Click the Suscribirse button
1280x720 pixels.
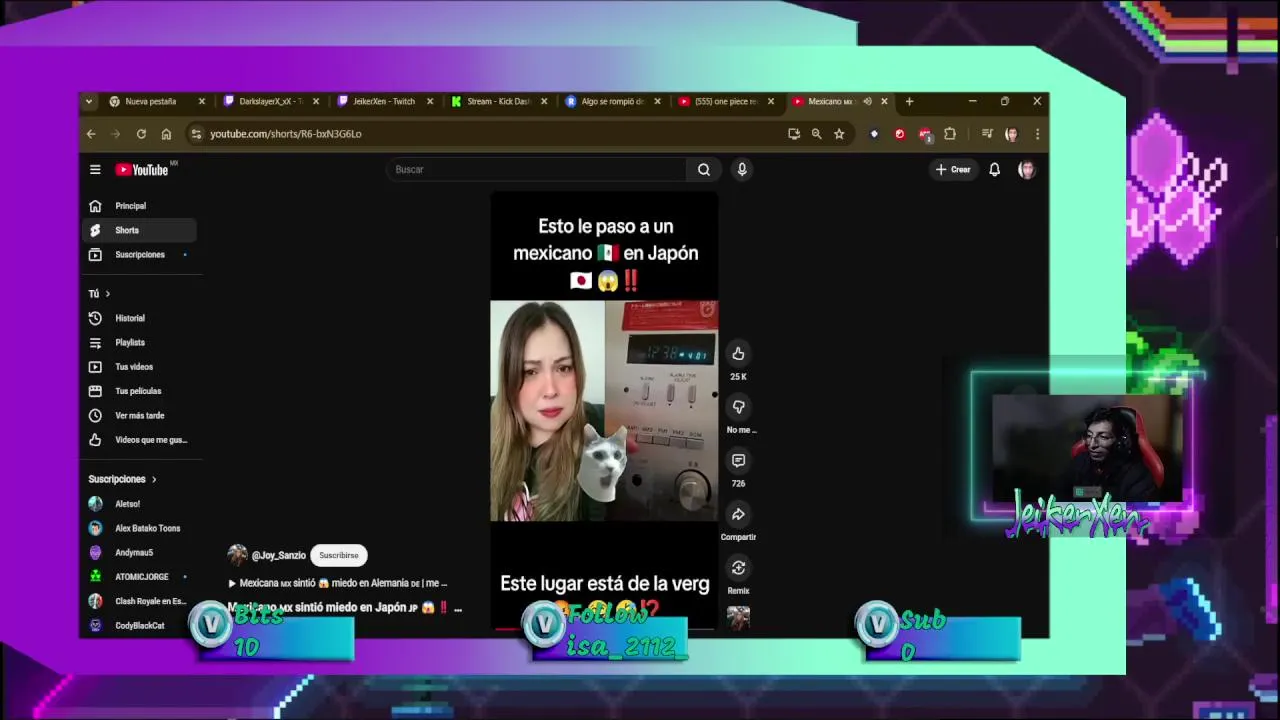click(339, 555)
